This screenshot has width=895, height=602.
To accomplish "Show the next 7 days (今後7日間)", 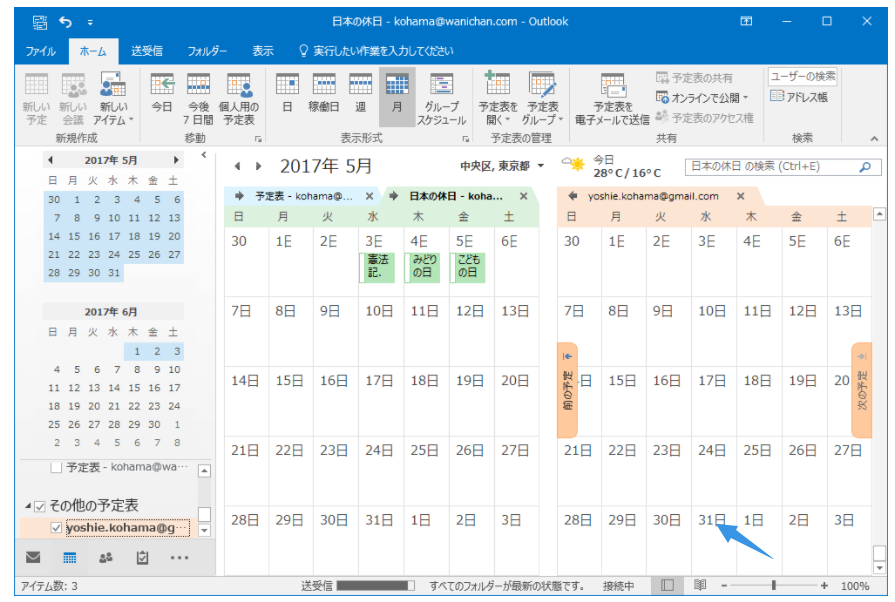I will (199, 99).
